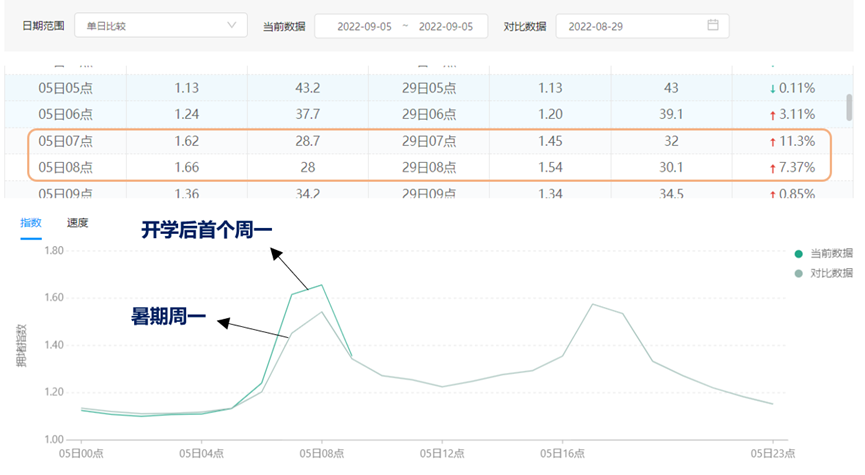Click the 2022-08-29 comparison date input

point(630,26)
